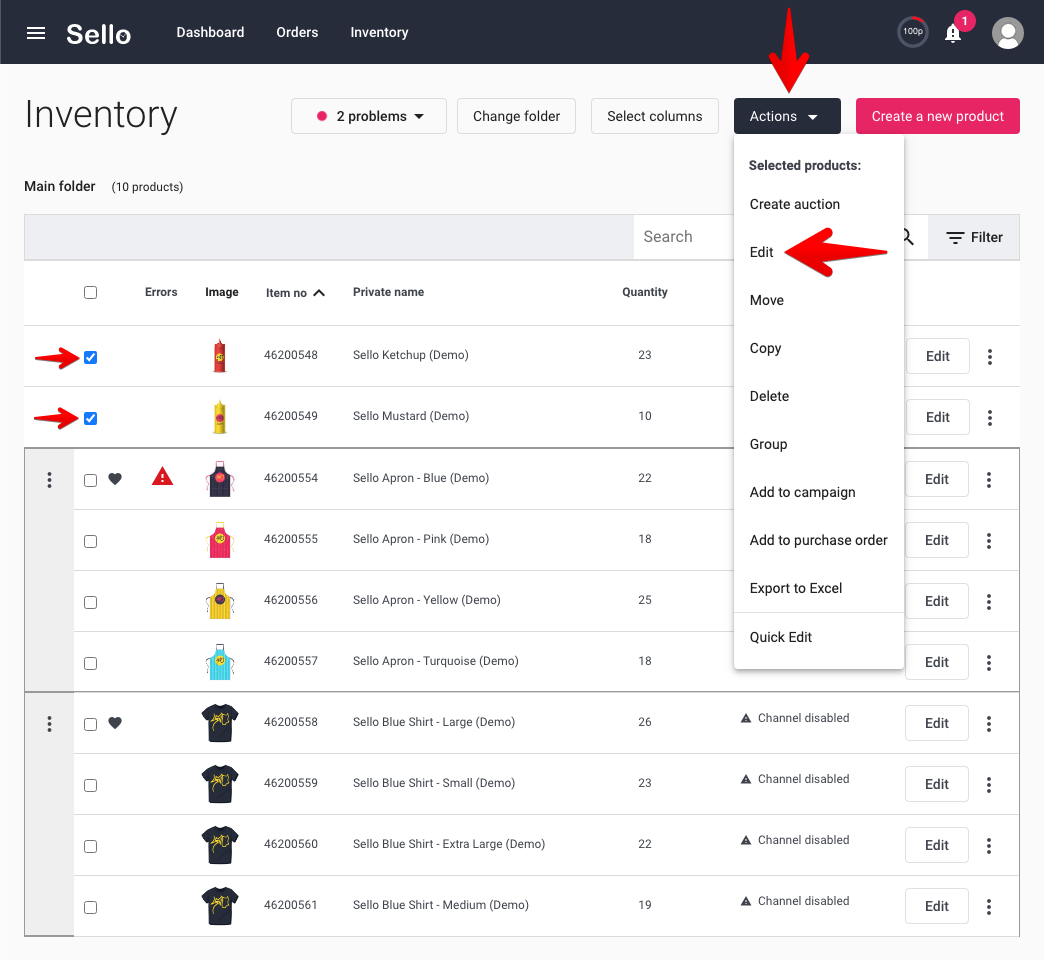Click the Channel disabled warning for Blue Shirt Medium
The height and width of the screenshot is (960, 1044).
coord(795,901)
